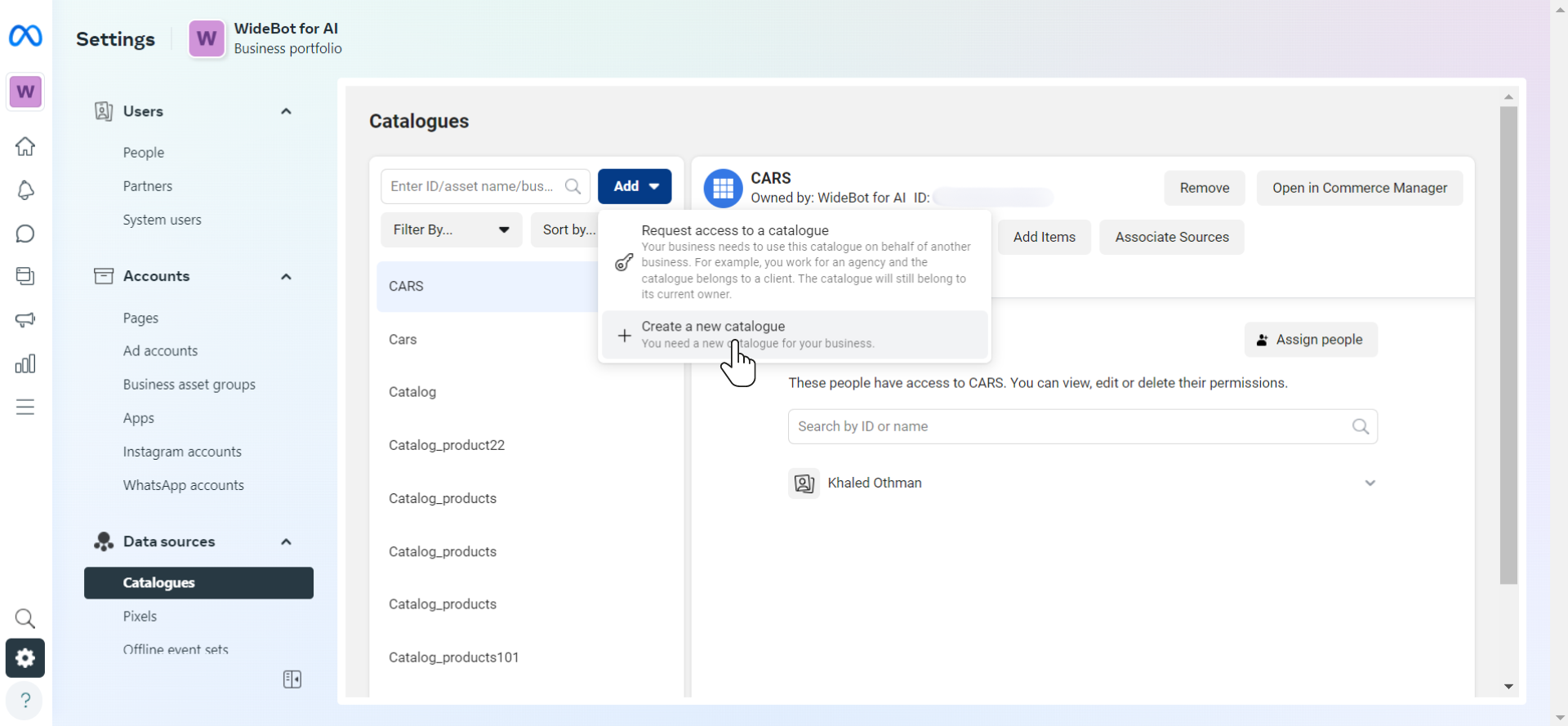Open Pixels under Data sources
The image size is (1568, 726).
pos(140,617)
